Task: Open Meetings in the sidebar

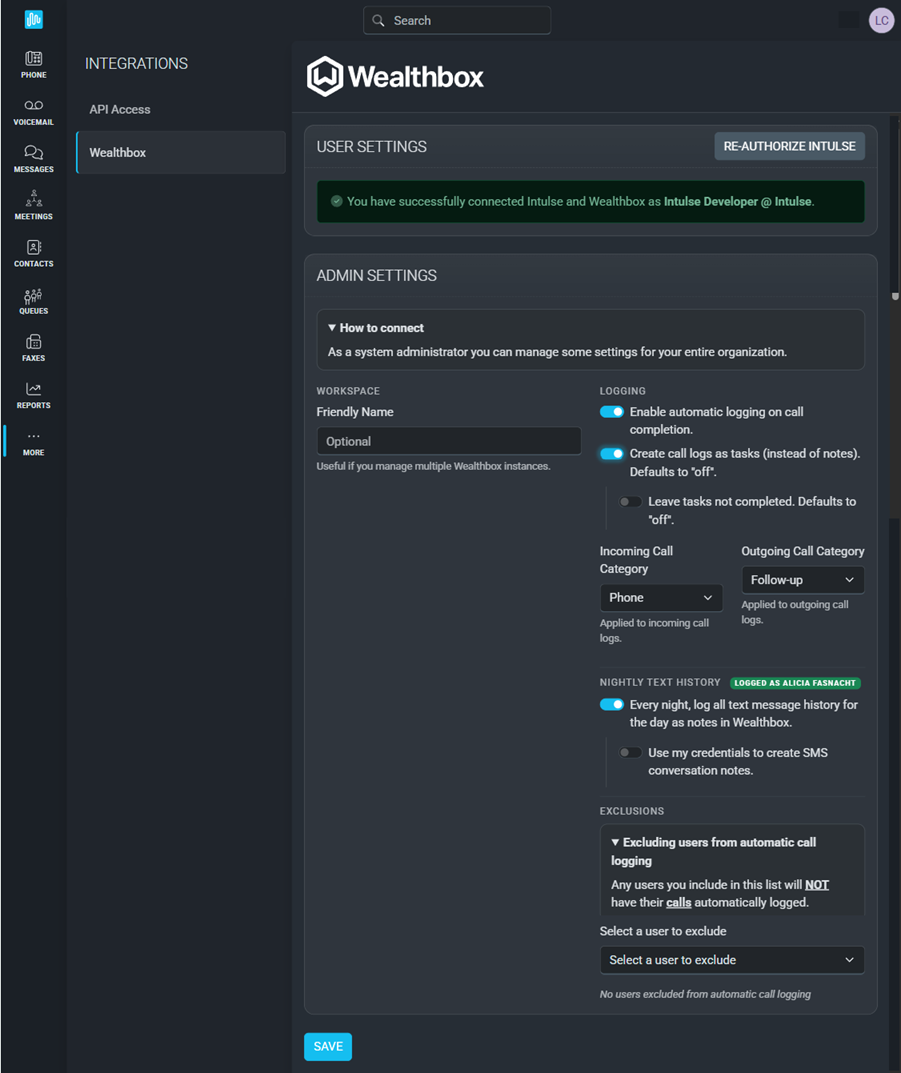Action: pyautogui.click(x=34, y=206)
